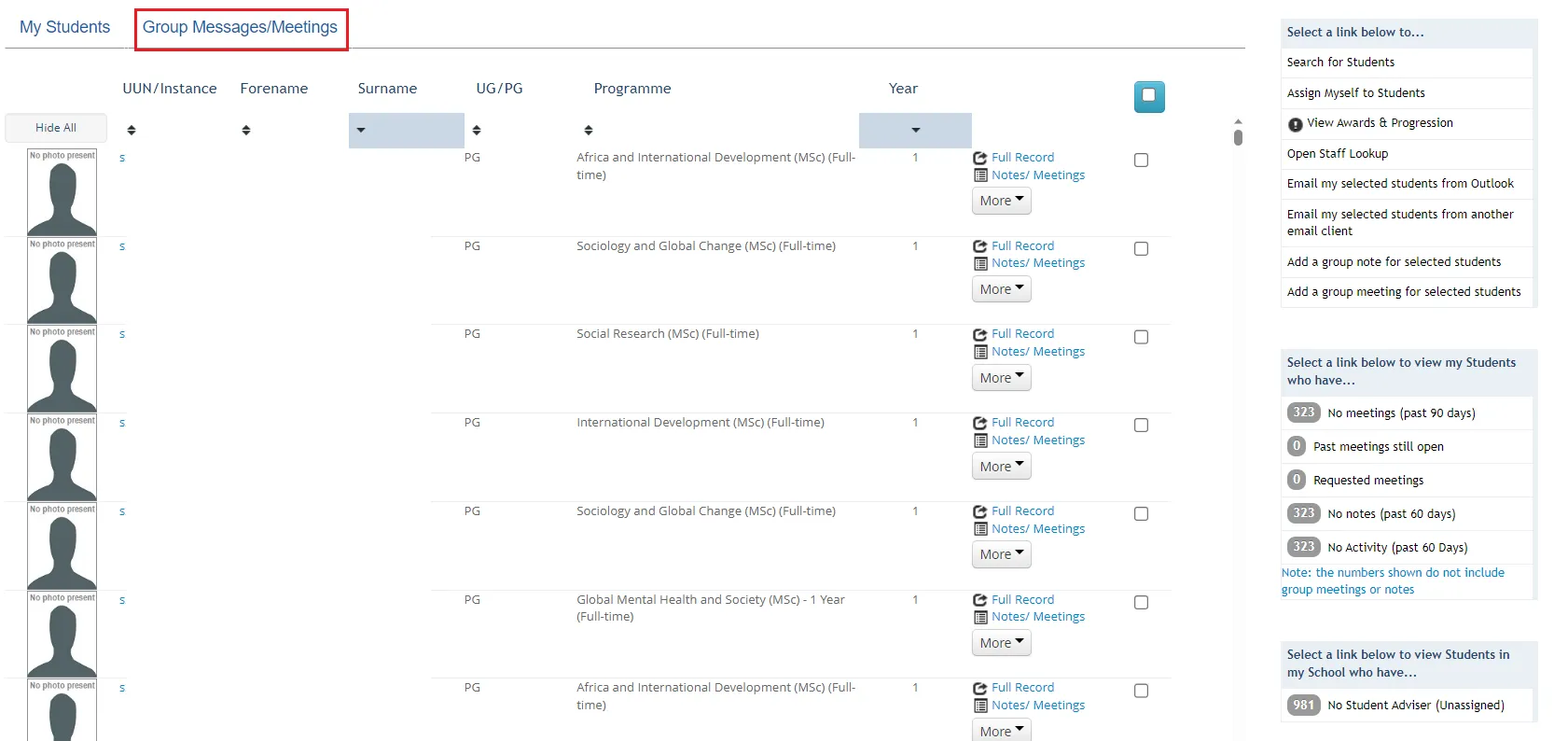The width and height of the screenshot is (1568, 741).
Task: Click the Notes/Meetings list icon in the last Africa and International Development row
Action: click(980, 706)
